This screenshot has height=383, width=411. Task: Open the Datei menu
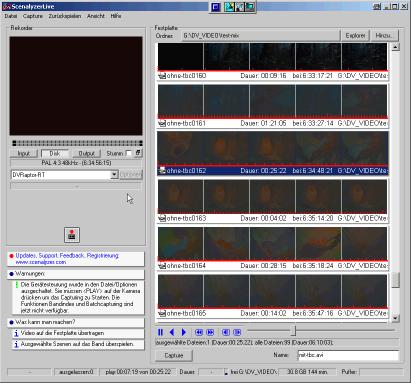[x=11, y=16]
